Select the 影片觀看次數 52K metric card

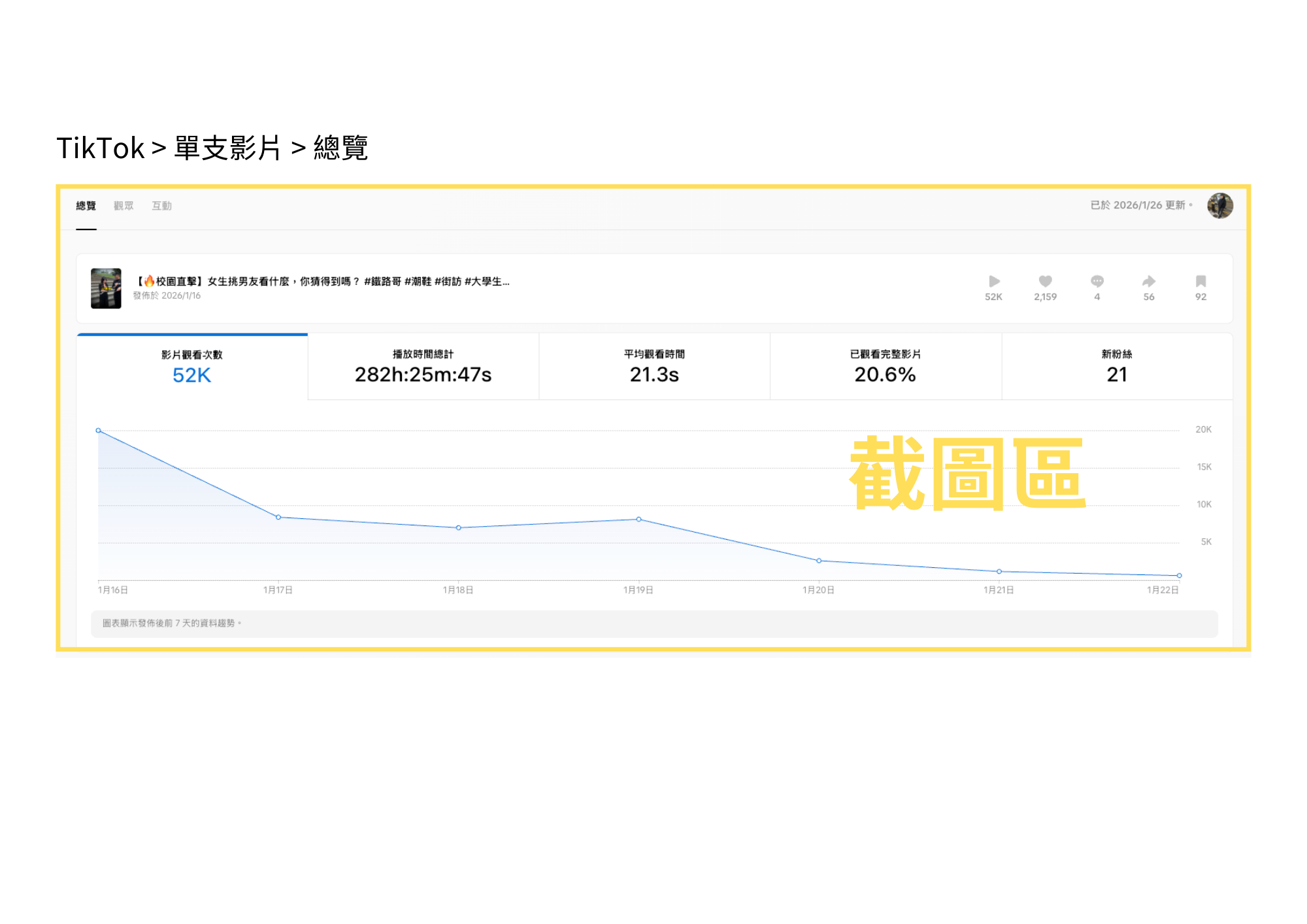point(192,367)
